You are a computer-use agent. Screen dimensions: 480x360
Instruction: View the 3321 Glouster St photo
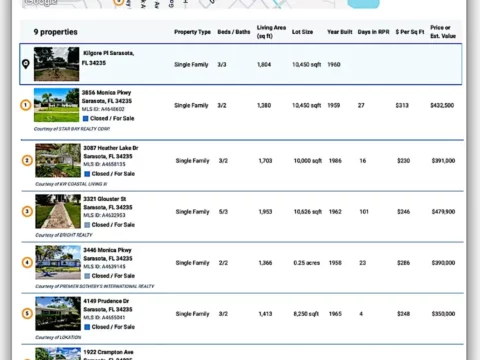coord(58,211)
